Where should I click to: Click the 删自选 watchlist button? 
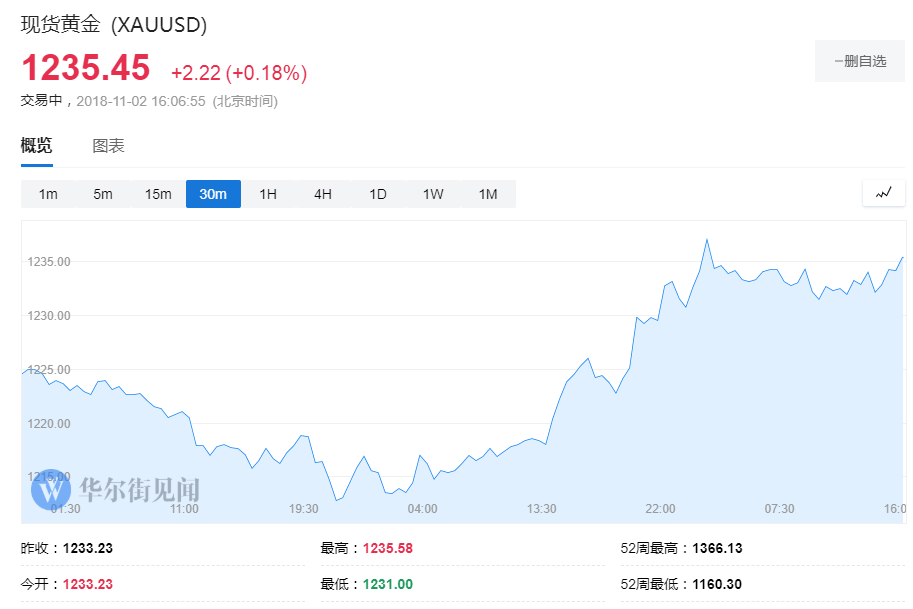tap(859, 61)
